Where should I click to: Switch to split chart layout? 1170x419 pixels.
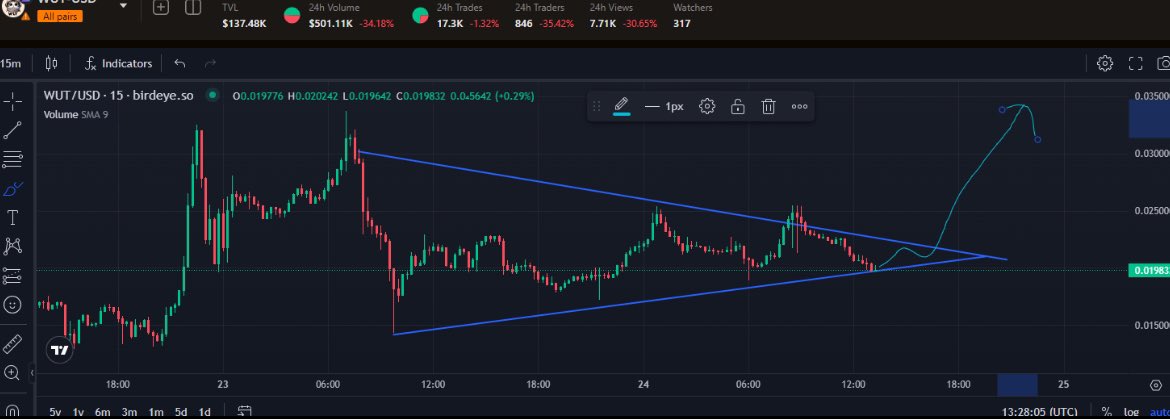(x=193, y=8)
